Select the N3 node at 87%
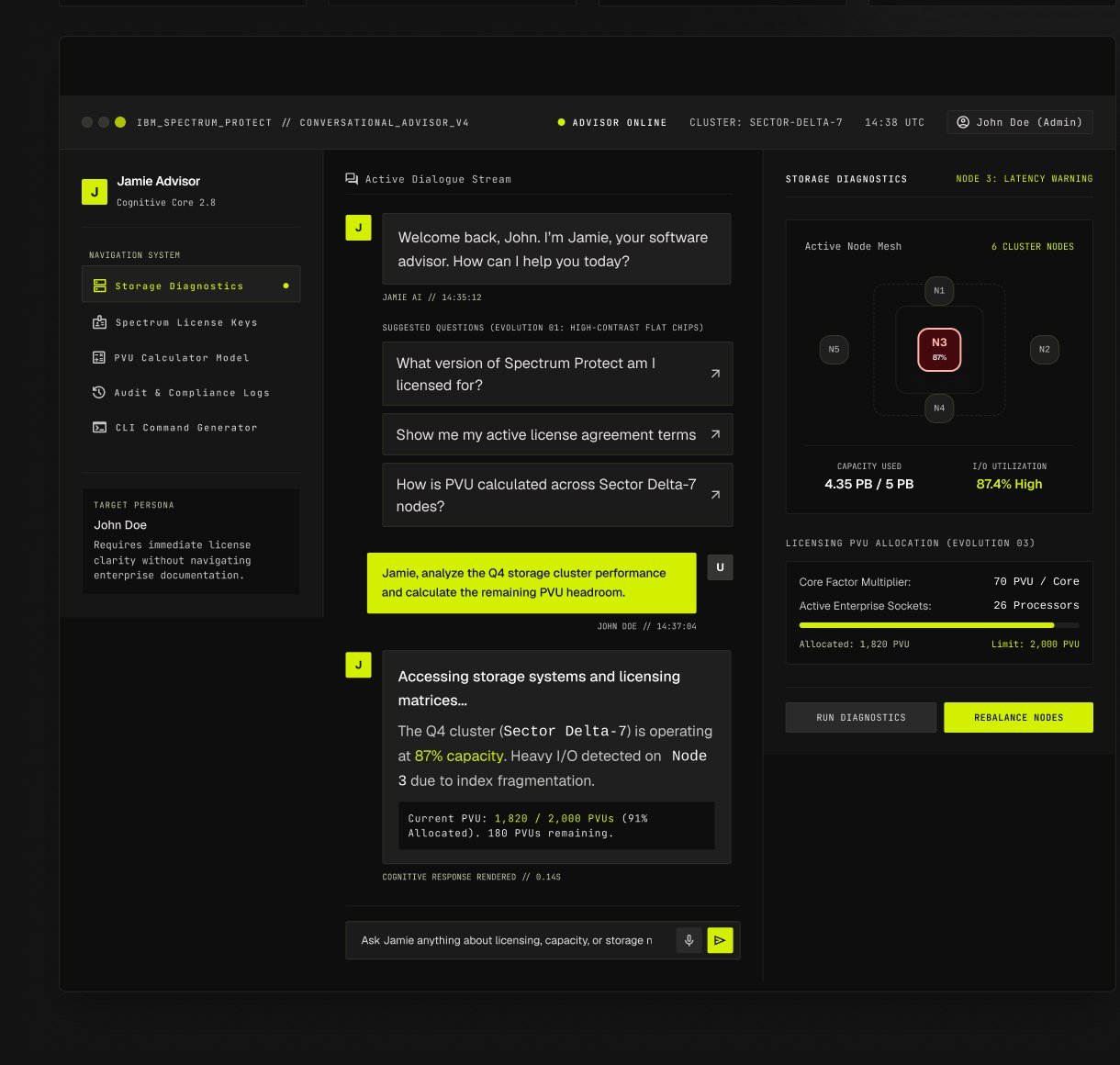Viewport: 1120px width, 1065px height. (939, 349)
